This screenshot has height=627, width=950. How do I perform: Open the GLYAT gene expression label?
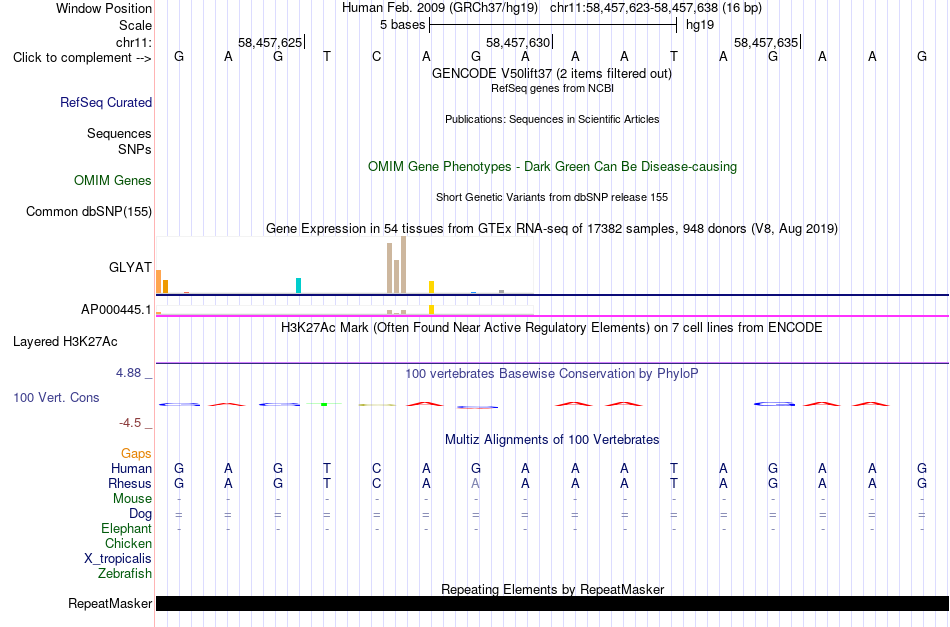130,267
